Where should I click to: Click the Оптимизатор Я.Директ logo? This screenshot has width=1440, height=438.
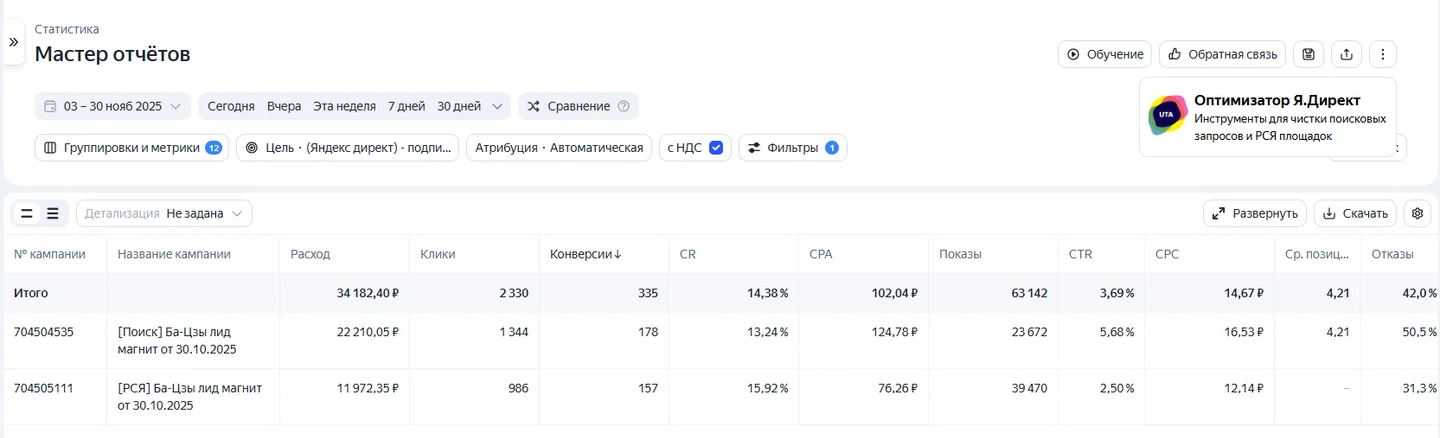tap(1167, 115)
